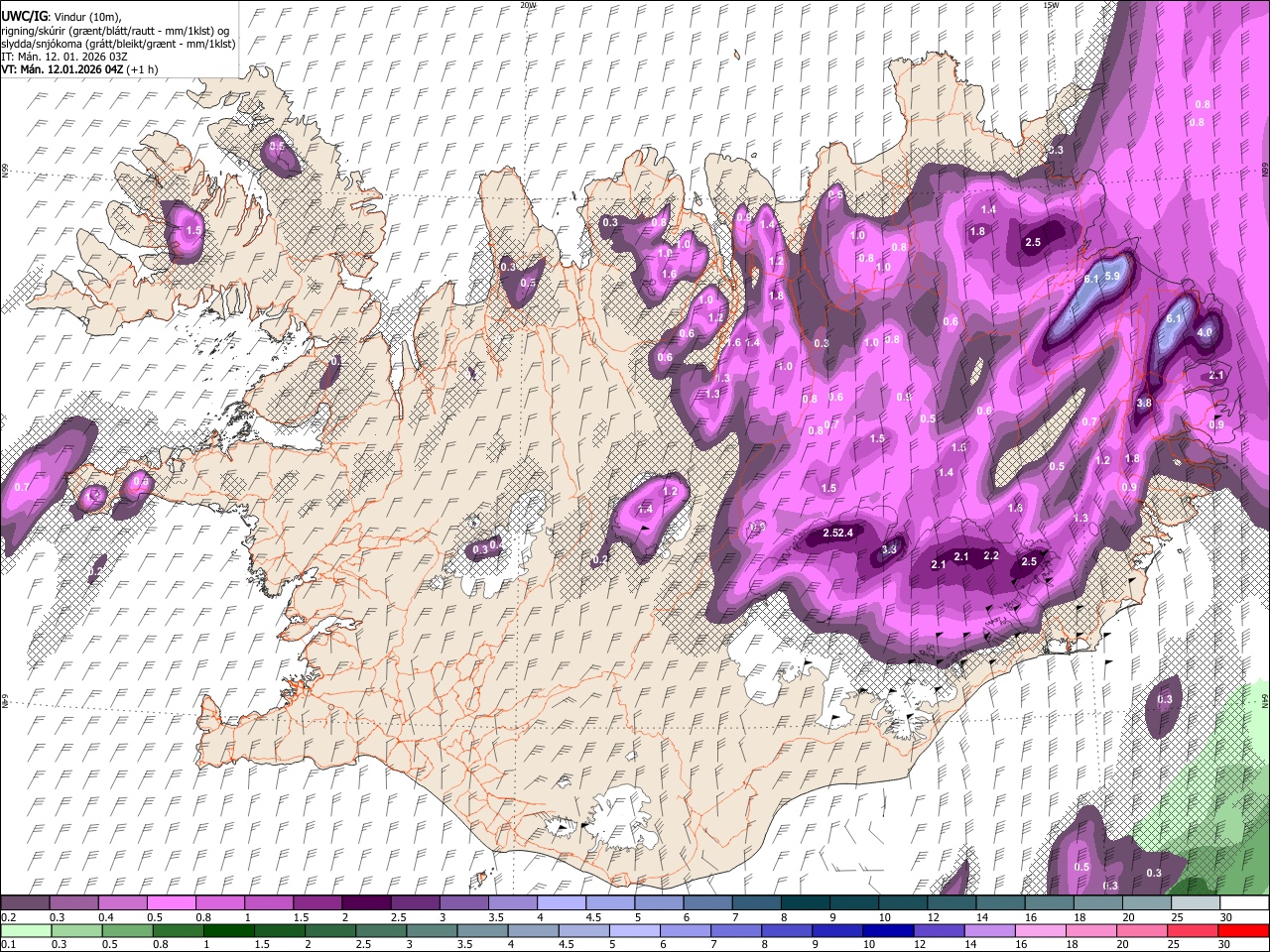Select the 1–1.5 swatch in upper legend row
The image size is (1270, 952).
269,903
